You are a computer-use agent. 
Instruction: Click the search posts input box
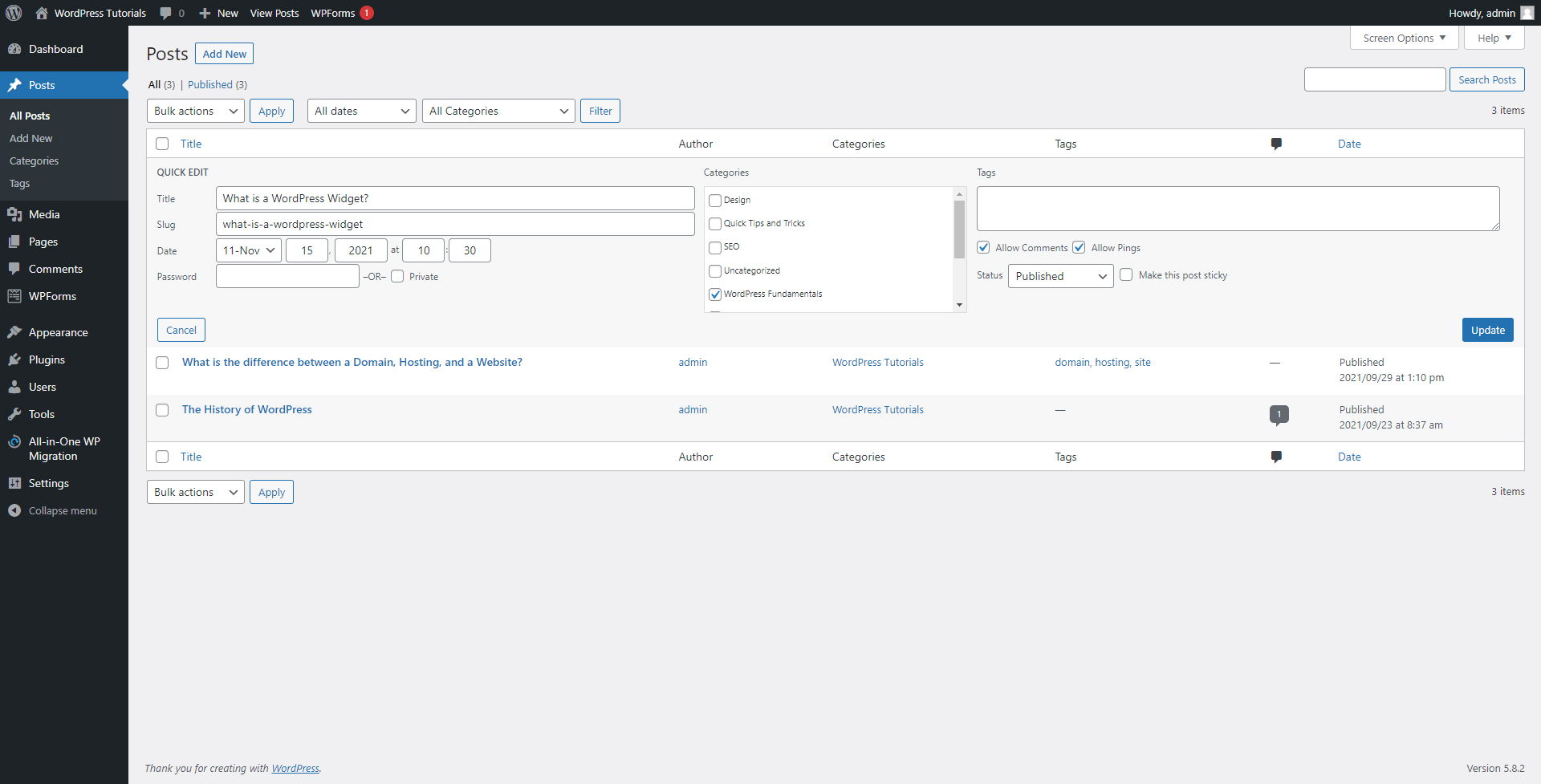[x=1375, y=79]
